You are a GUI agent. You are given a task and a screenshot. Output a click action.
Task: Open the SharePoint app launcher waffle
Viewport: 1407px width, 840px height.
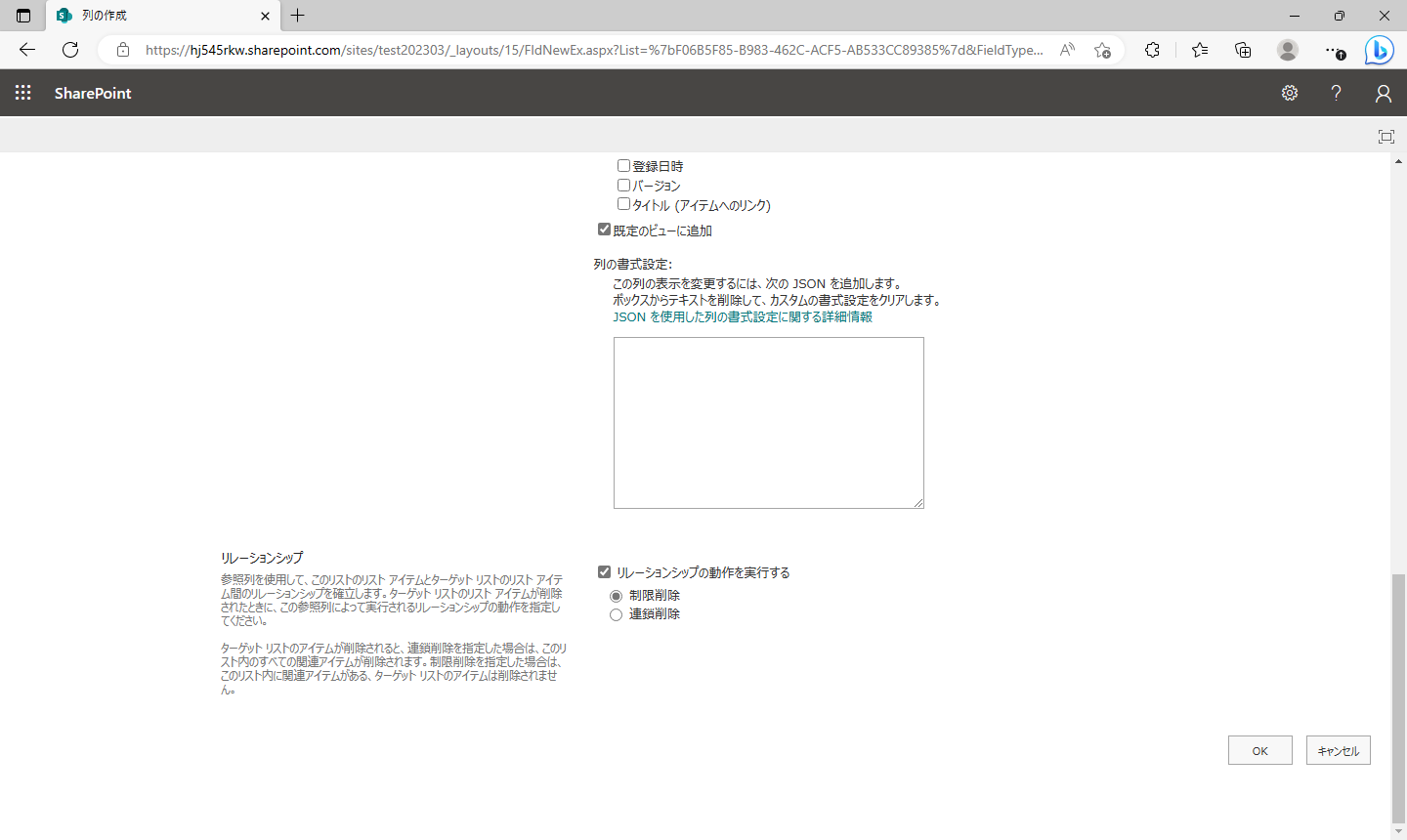[23, 93]
